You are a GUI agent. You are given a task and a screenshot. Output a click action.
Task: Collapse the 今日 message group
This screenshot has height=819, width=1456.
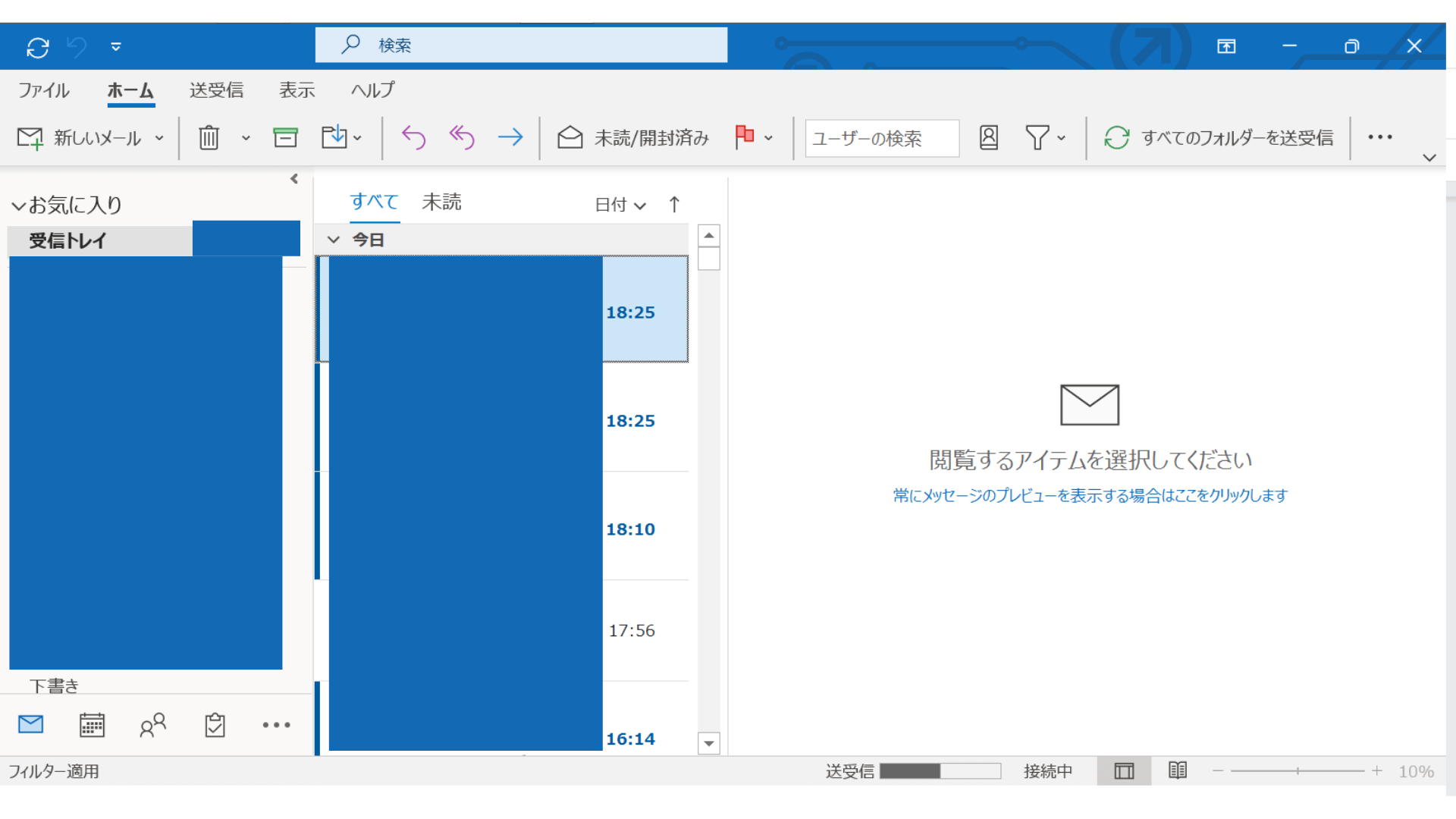[x=334, y=239]
